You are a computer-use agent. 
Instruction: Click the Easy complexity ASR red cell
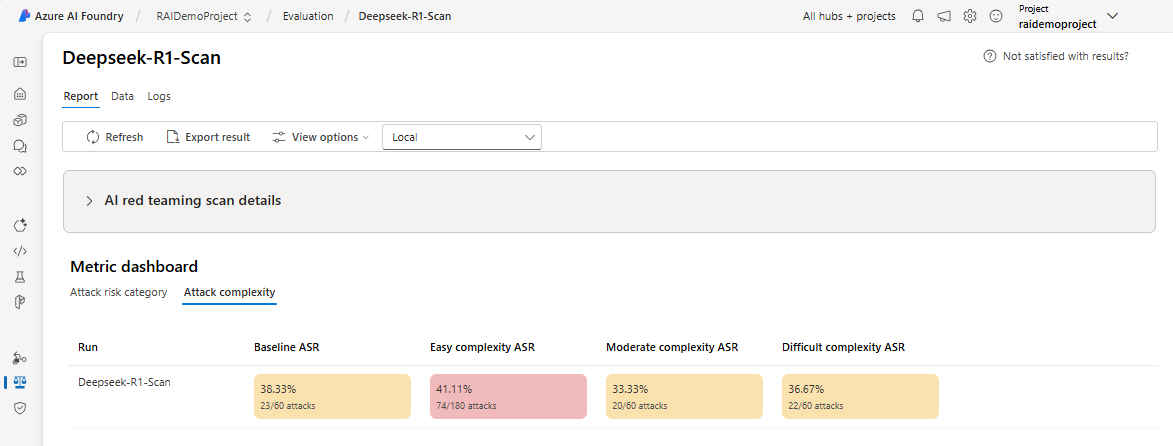[x=508, y=396]
